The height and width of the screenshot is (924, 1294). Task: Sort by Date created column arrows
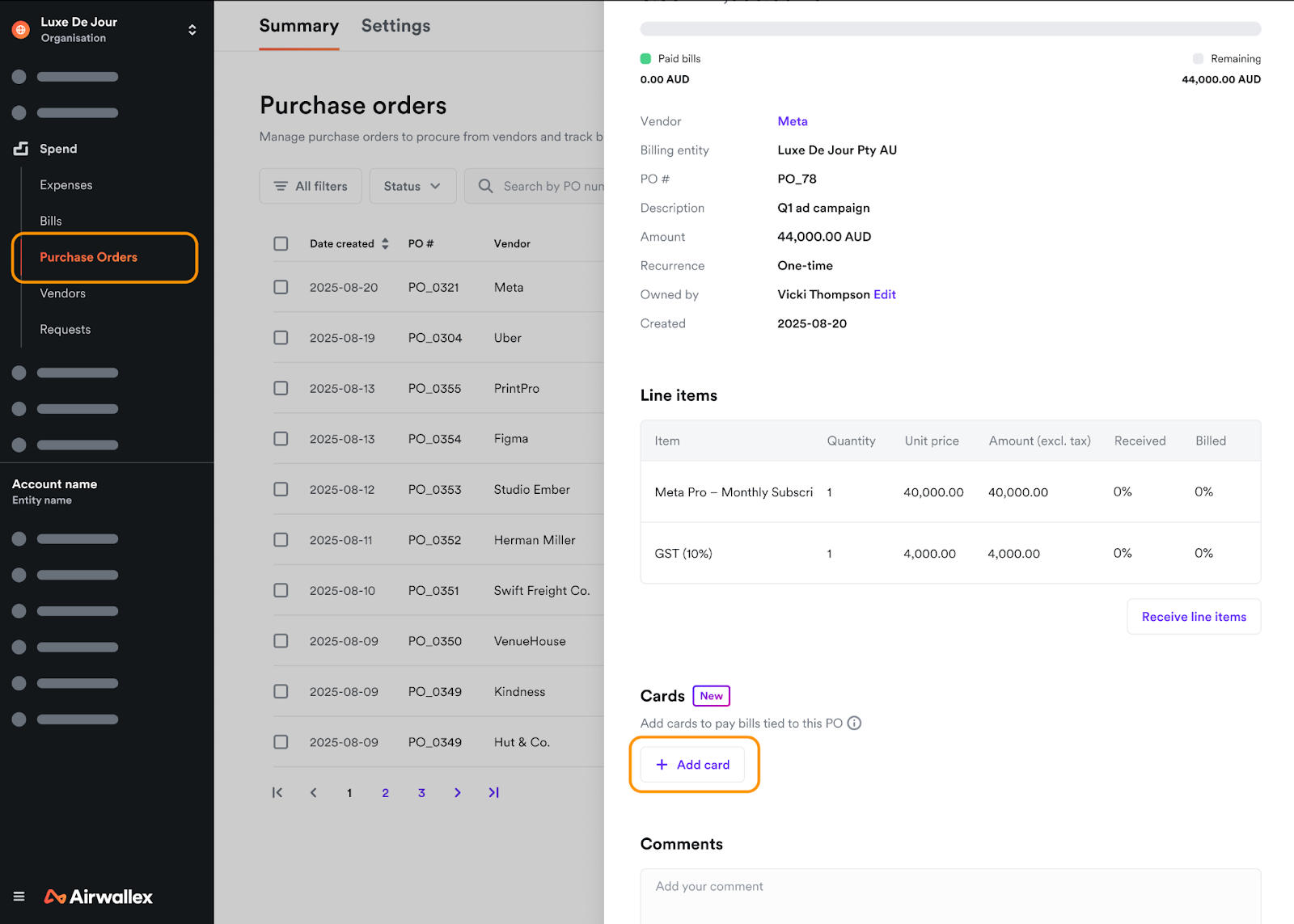[x=385, y=243]
